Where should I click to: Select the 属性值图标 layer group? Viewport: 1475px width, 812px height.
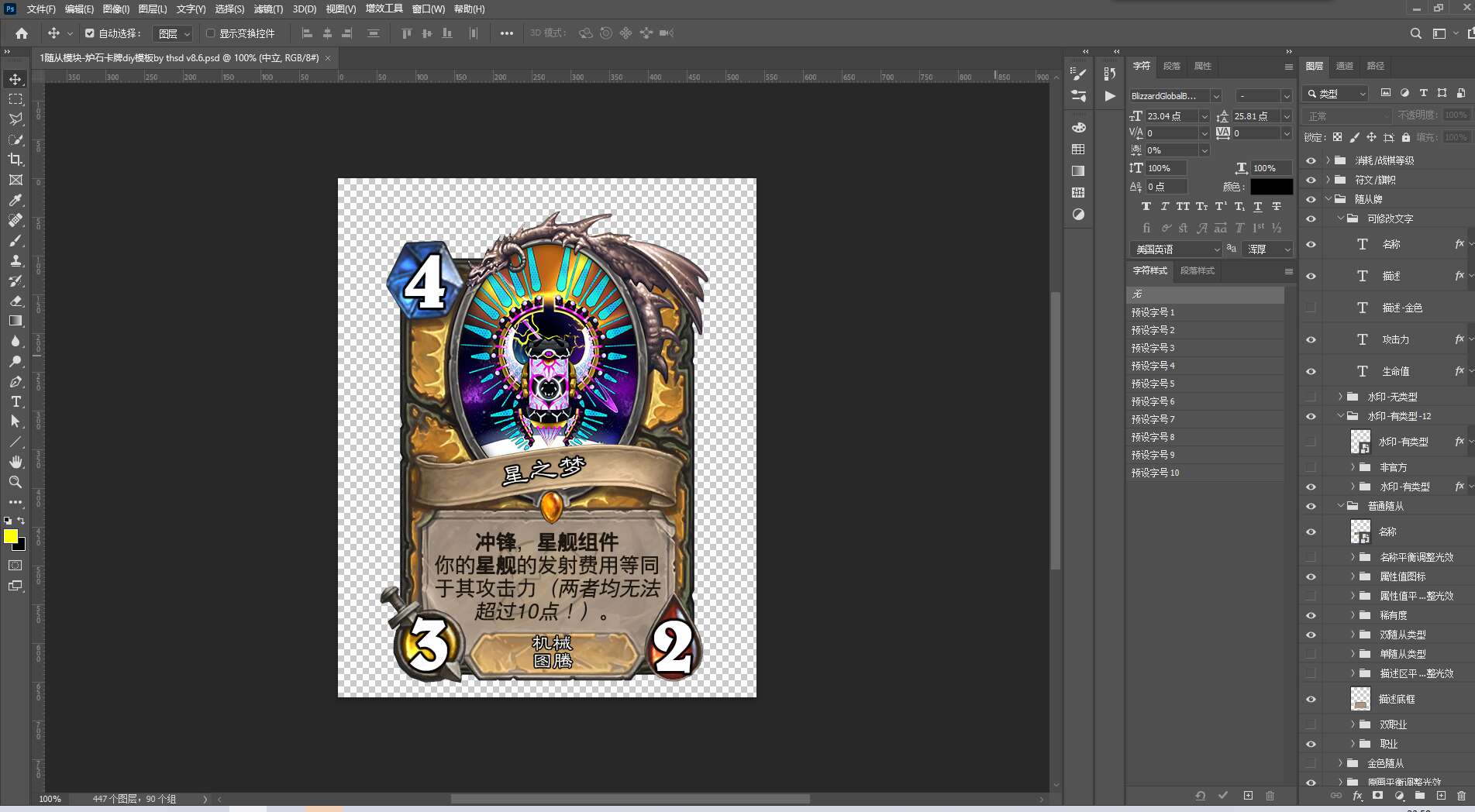(x=1403, y=576)
